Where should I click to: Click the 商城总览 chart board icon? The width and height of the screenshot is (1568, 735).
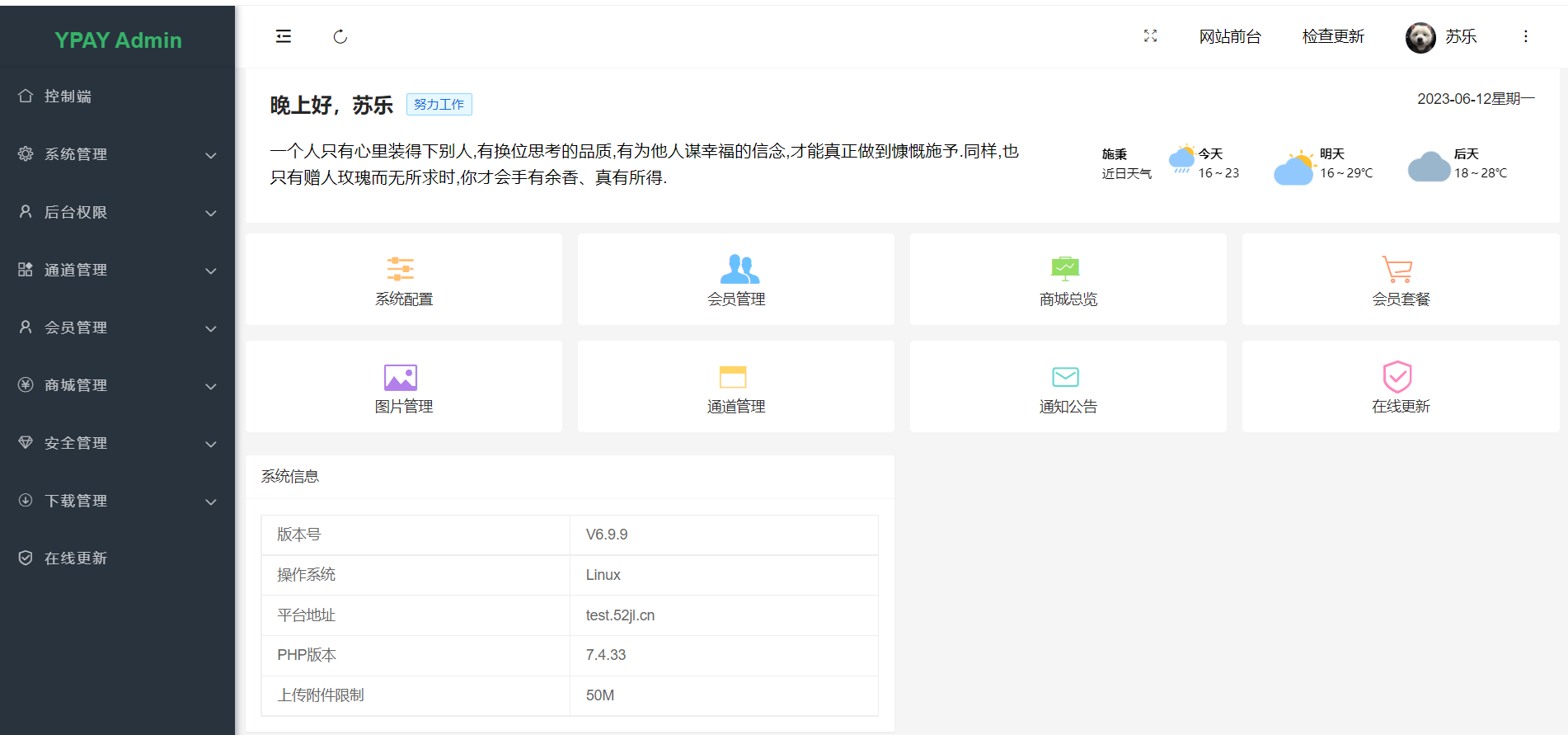1065,269
